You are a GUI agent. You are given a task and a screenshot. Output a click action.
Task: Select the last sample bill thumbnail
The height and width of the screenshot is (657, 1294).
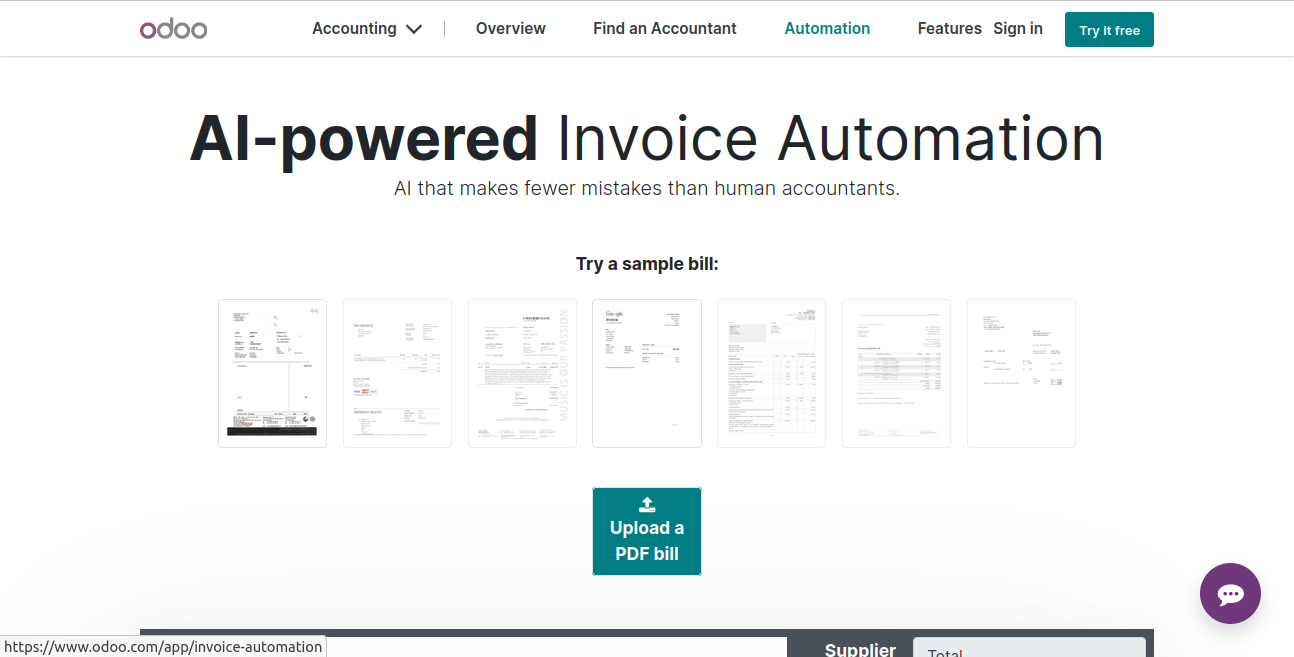point(1021,373)
